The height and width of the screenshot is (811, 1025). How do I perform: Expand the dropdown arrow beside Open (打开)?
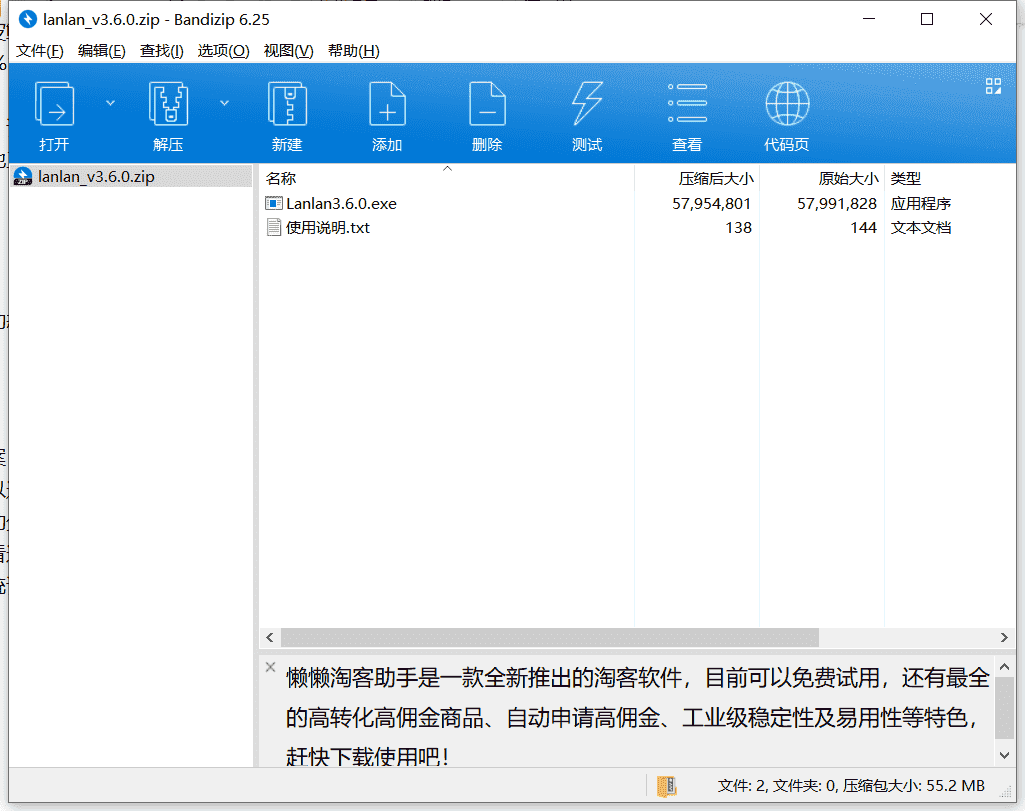110,103
